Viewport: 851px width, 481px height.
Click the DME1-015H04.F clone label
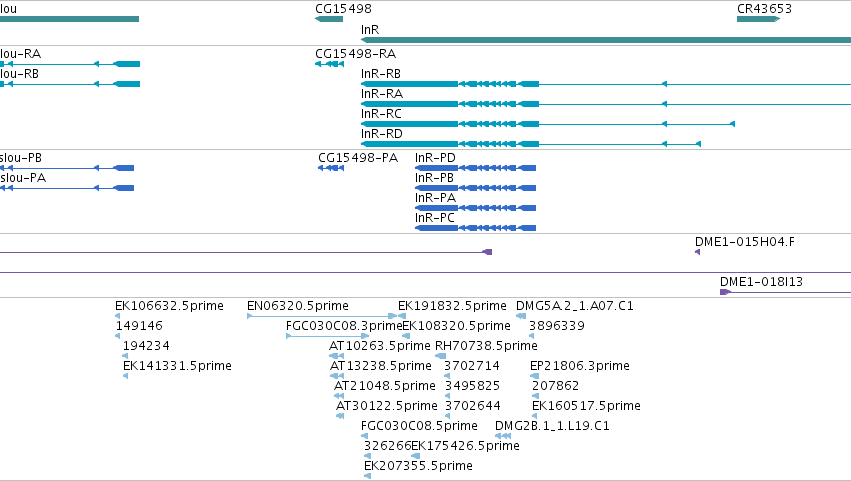[745, 242]
